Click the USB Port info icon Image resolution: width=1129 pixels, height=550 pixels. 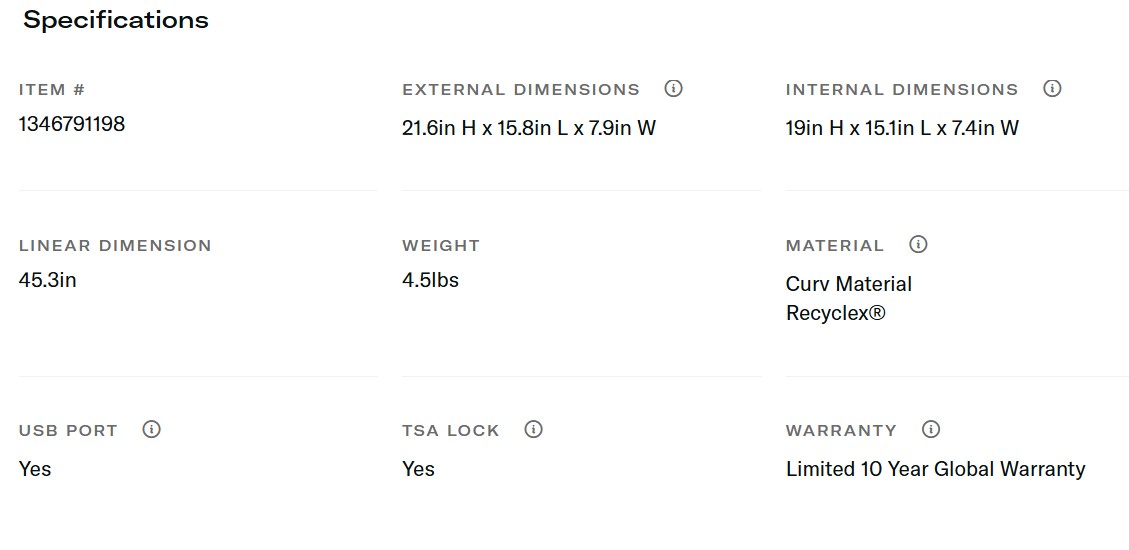coord(151,430)
